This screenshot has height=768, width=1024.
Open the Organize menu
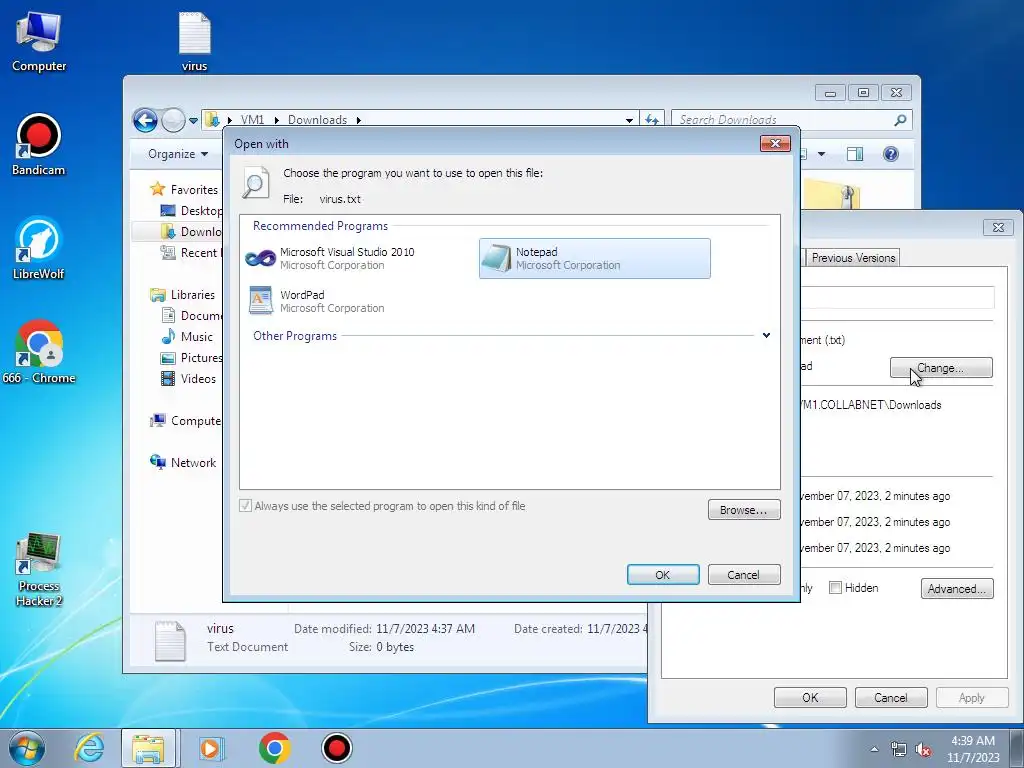tap(178, 153)
